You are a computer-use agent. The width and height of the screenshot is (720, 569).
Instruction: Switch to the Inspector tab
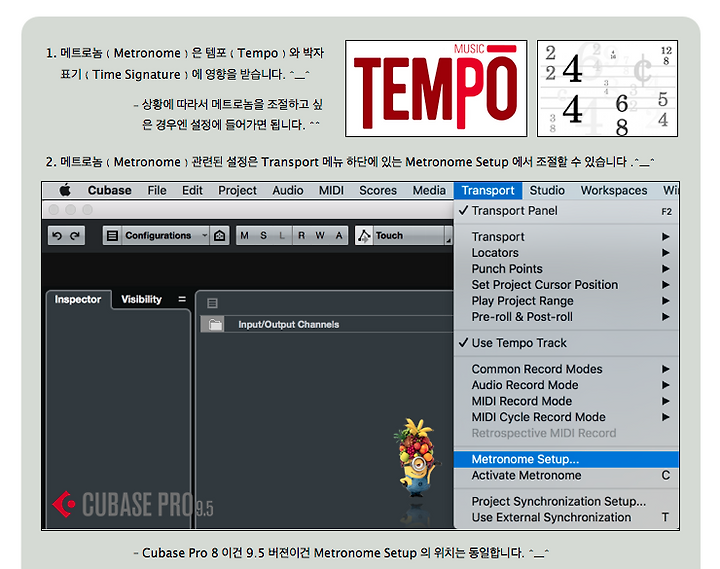point(78,299)
